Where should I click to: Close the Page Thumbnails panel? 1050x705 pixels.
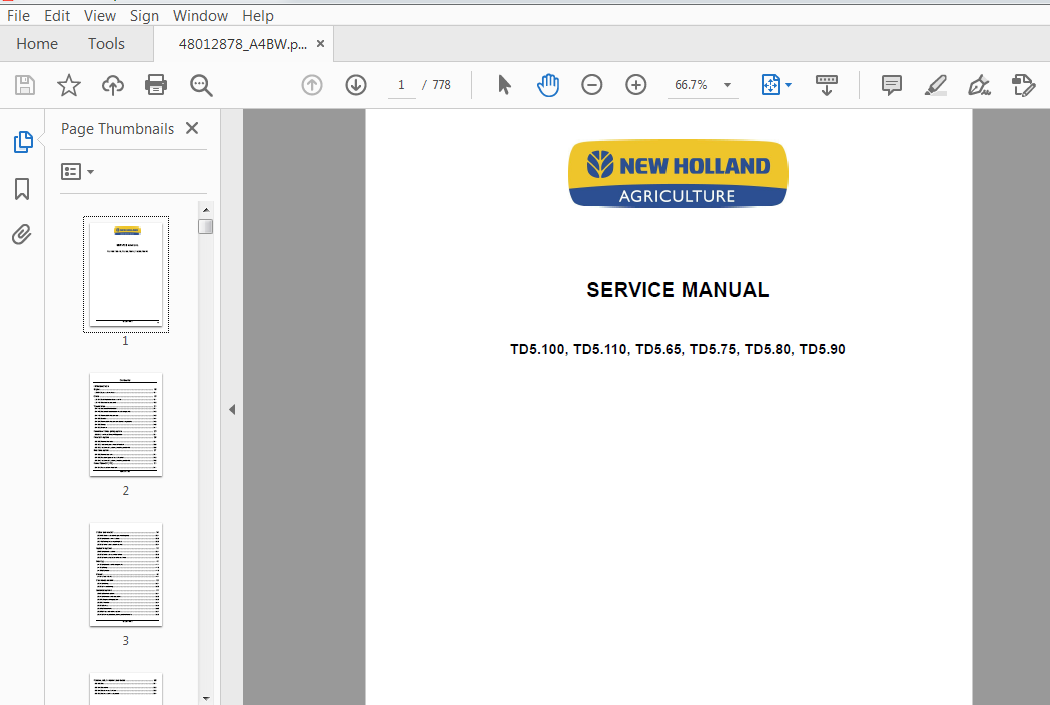pyautogui.click(x=192, y=128)
